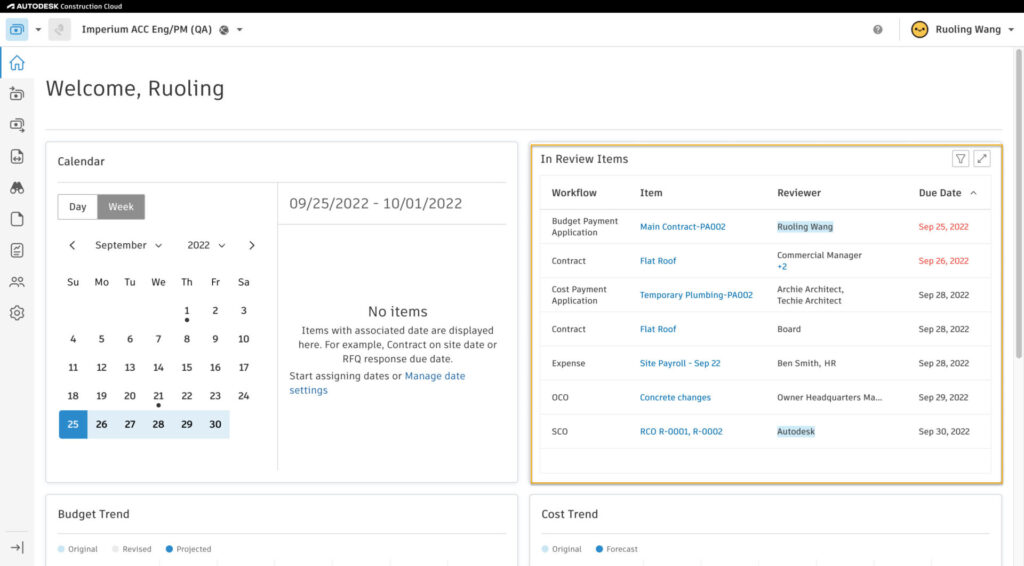Open the 2022 year dropdown

point(206,245)
